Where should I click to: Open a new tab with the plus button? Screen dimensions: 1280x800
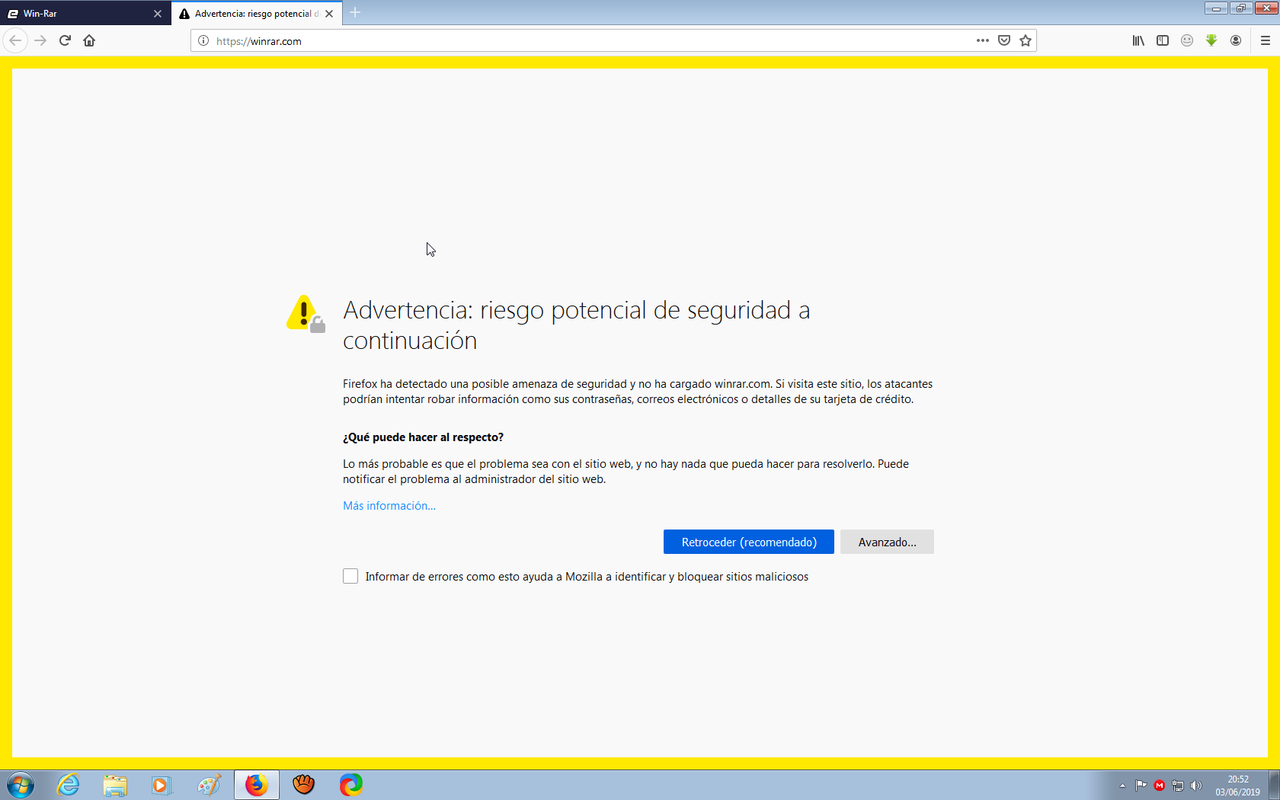coord(355,13)
